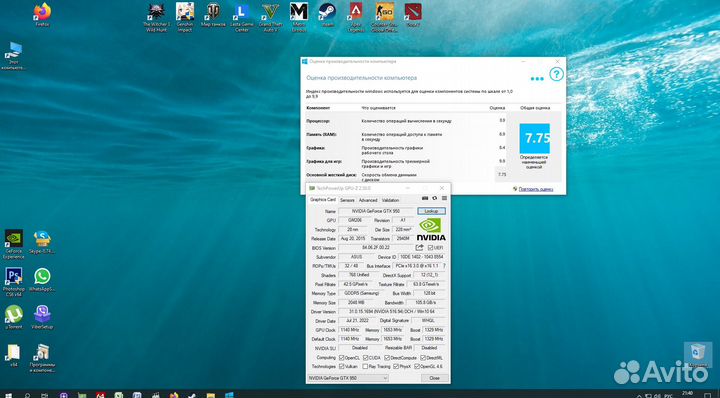Toggle the DirectCompute checkbox
Screen dimensions: 720x398
click(387, 358)
